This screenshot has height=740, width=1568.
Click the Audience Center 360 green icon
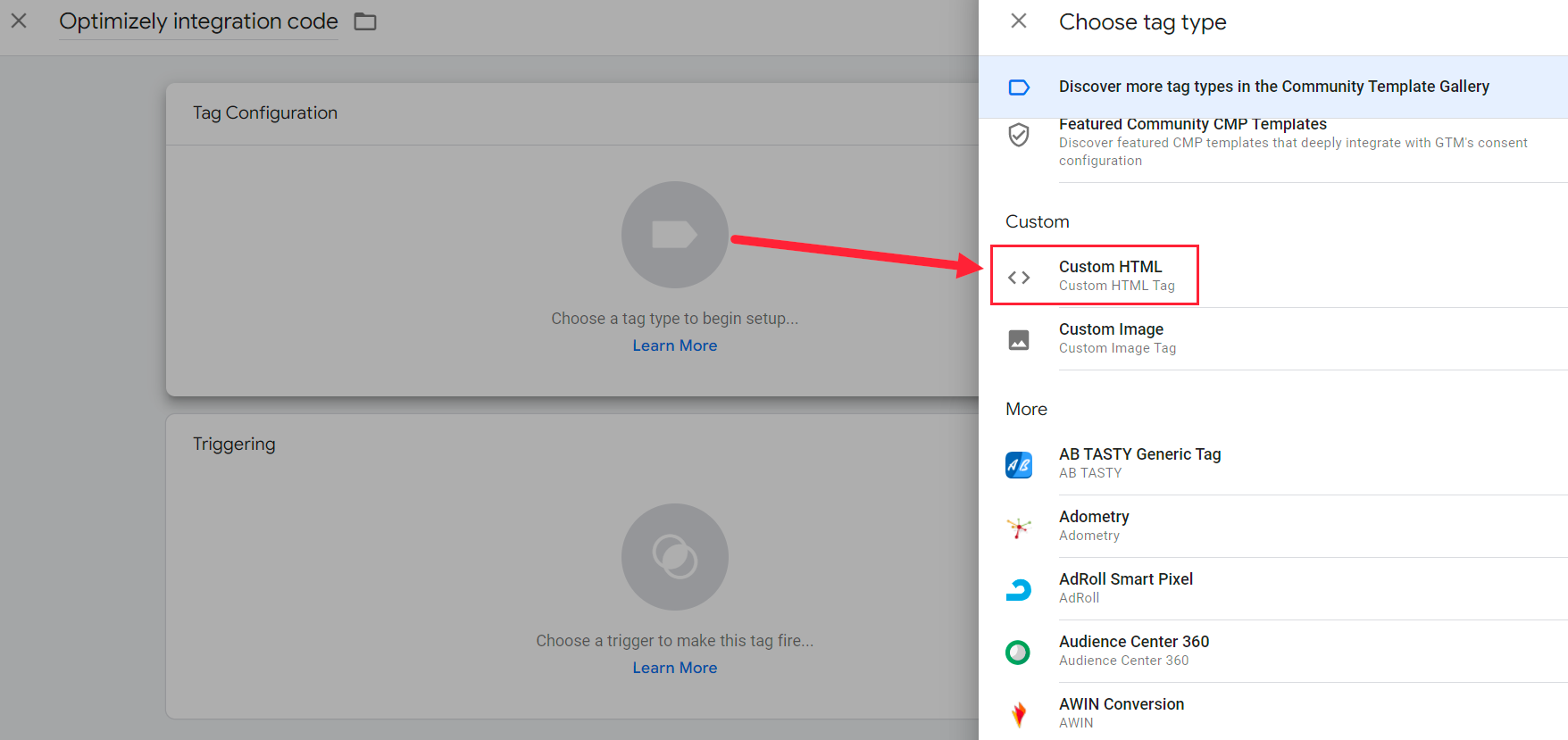pyautogui.click(x=1018, y=653)
